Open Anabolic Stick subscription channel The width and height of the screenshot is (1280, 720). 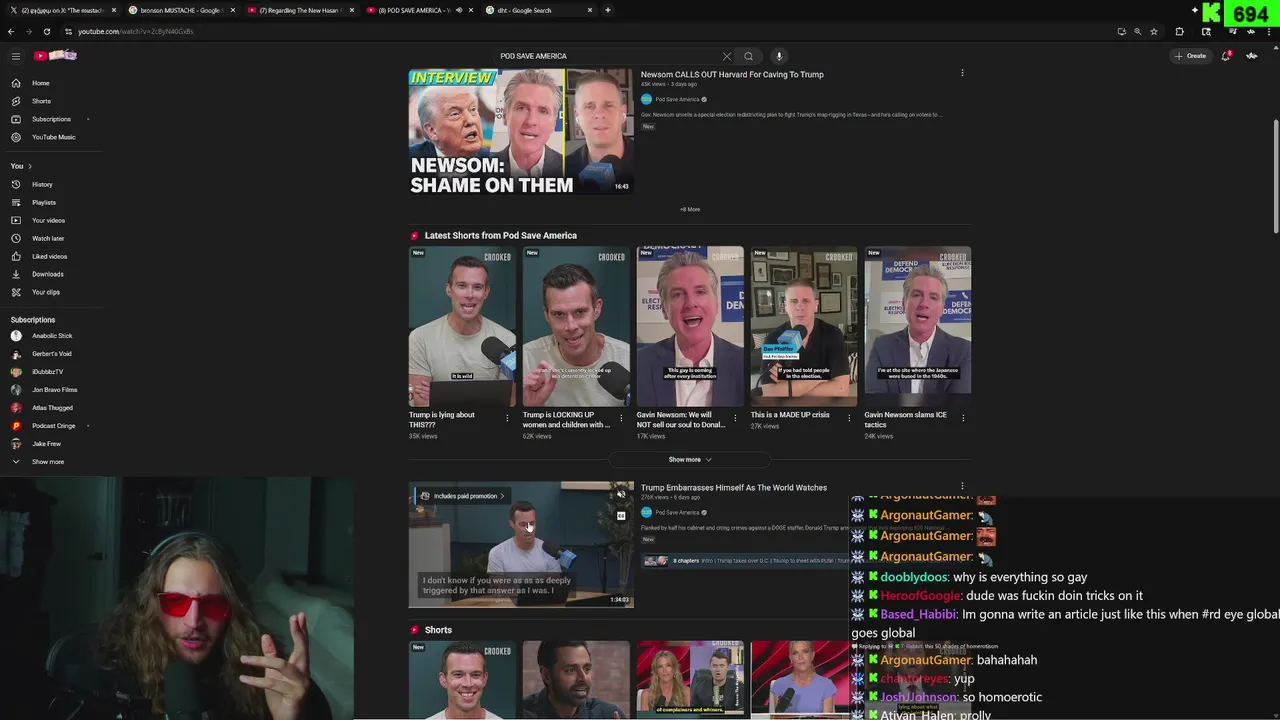(50, 336)
